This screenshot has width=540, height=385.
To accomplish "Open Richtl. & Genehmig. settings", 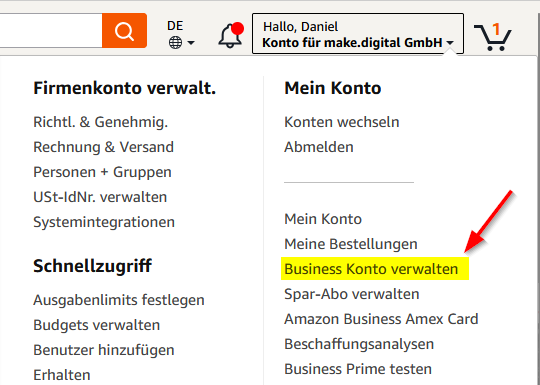I will click(x=101, y=122).
